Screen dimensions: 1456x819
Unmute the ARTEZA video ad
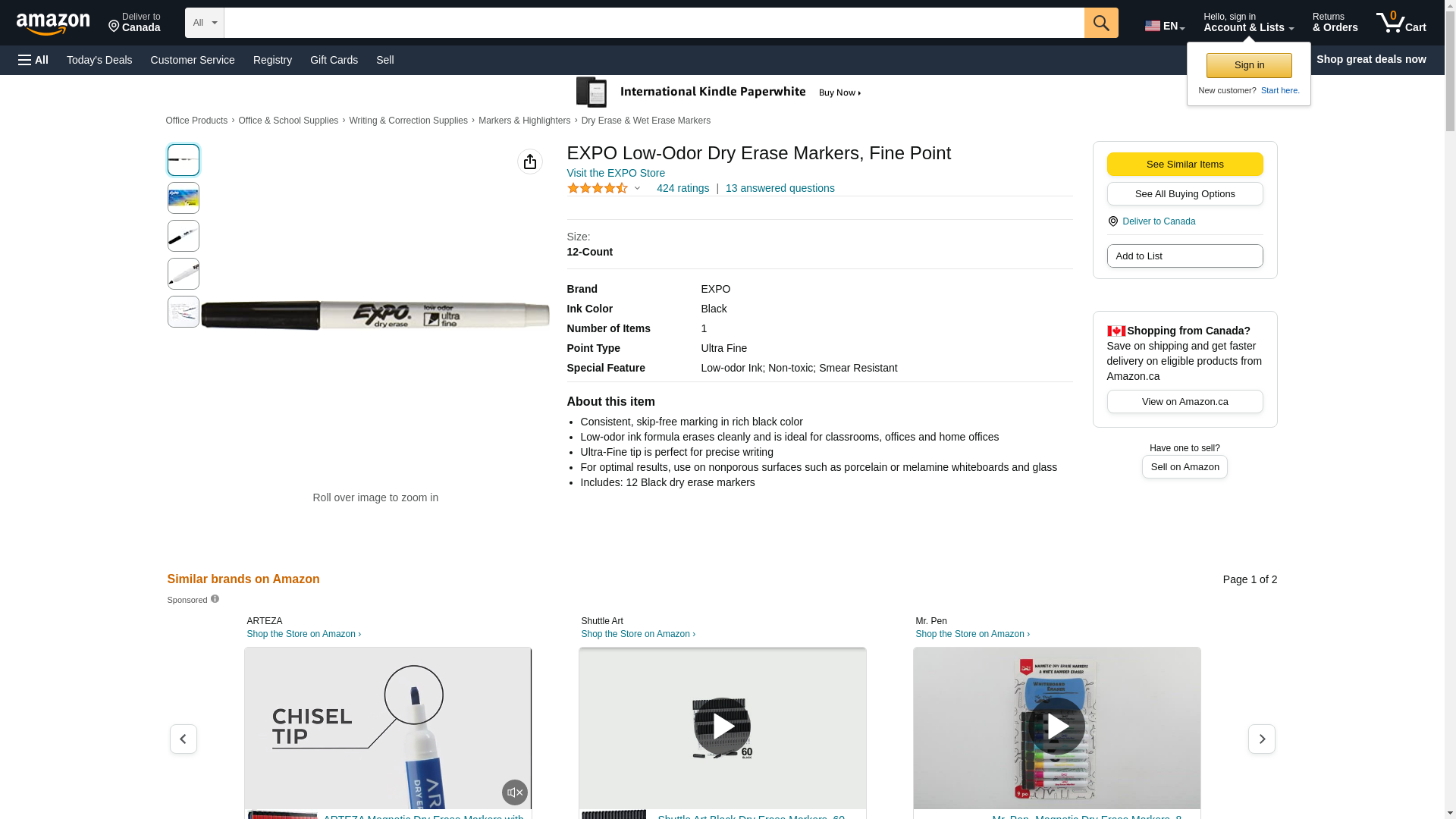click(x=514, y=792)
